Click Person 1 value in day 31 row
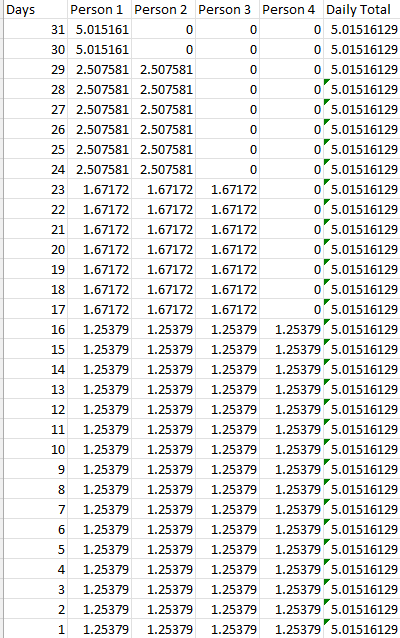The height and width of the screenshot is (638, 400). [x=99, y=29]
